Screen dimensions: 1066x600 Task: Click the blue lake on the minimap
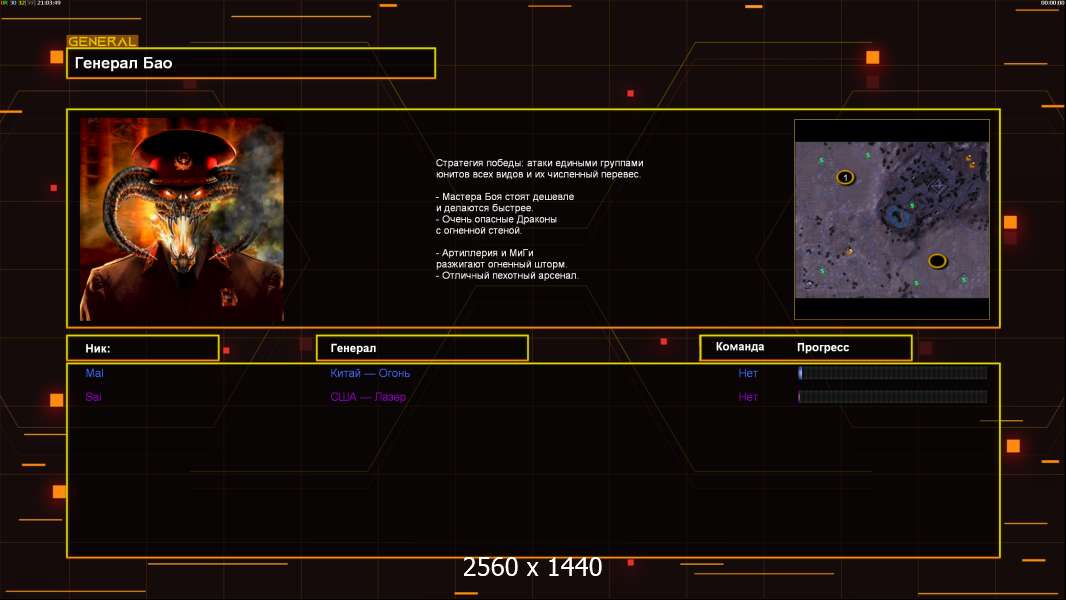(895, 213)
